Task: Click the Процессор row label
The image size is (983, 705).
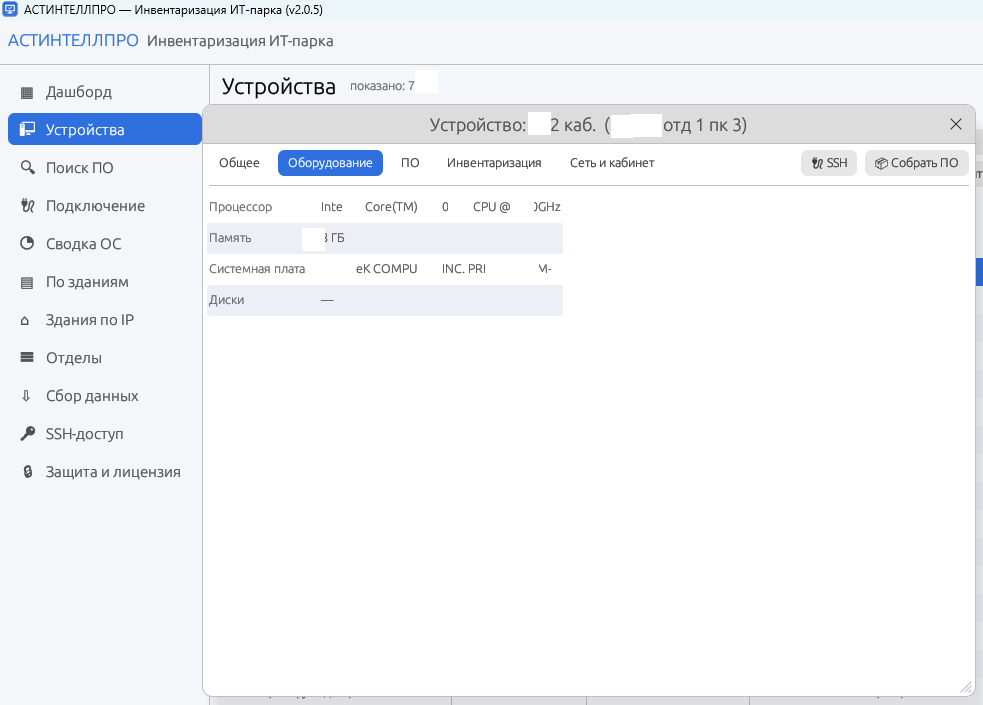Action: [x=241, y=207]
